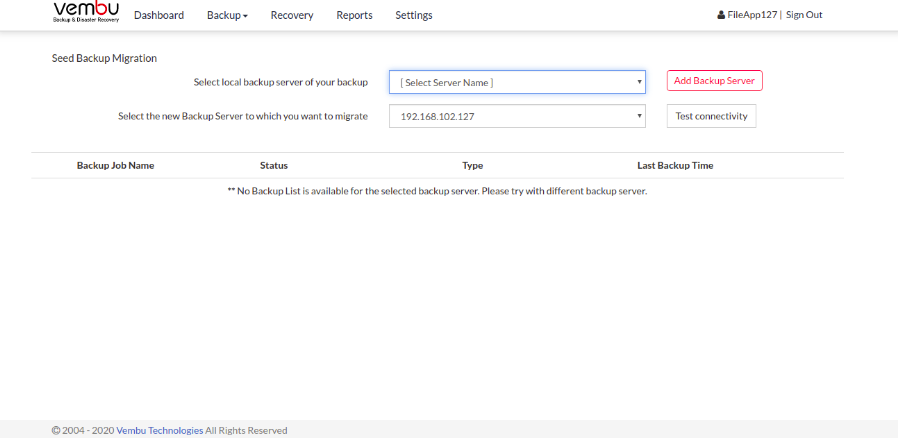Click the arrow on local backup server combo box
Screen dimensions: 898x438
coord(639,82)
